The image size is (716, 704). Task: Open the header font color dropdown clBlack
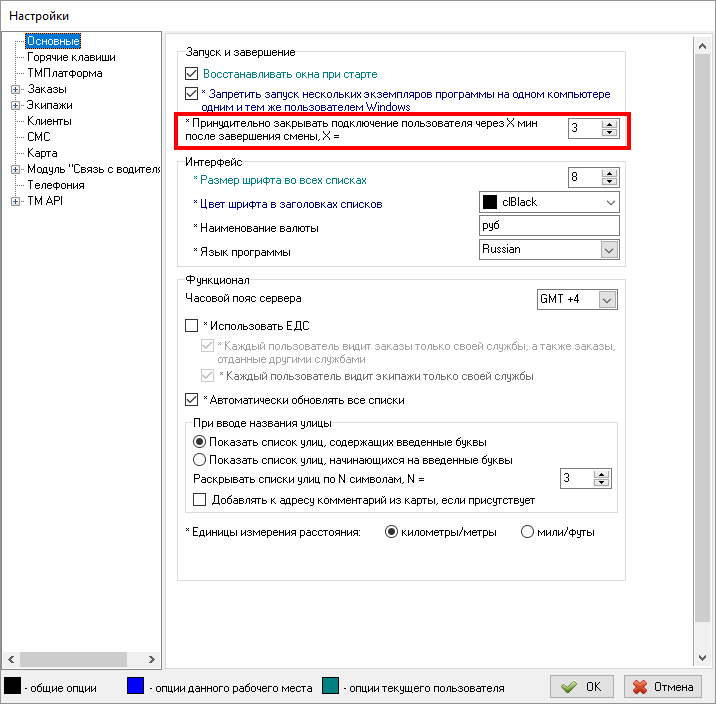611,202
